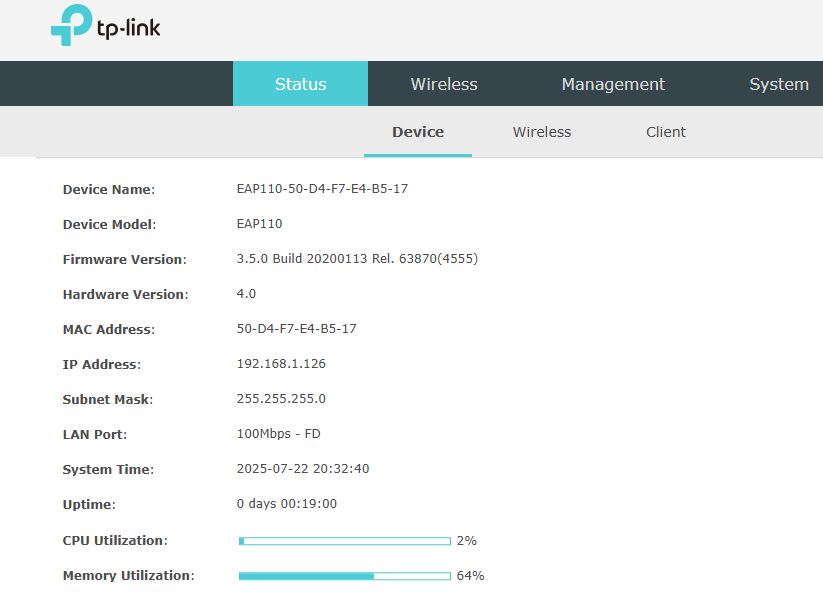Click the 2% CPU percentage value

[467, 541]
